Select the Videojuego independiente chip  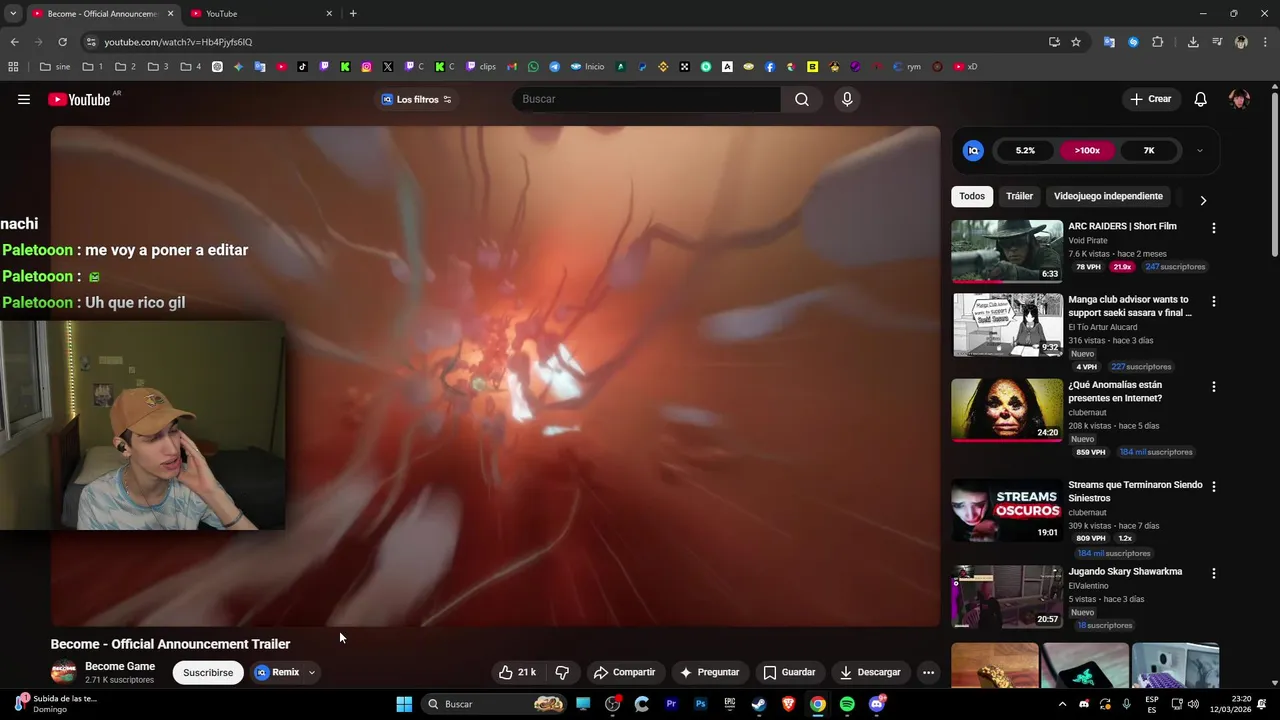pos(1108,196)
